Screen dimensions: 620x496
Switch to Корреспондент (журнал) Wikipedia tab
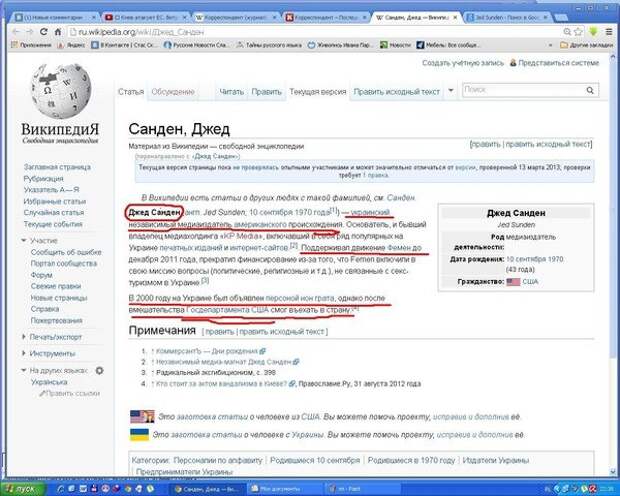click(x=236, y=18)
